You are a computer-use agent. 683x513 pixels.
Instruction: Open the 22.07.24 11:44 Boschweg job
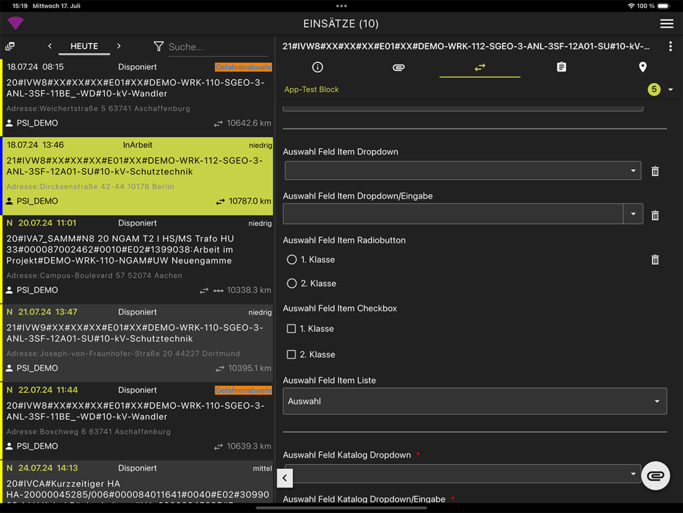tap(138, 421)
